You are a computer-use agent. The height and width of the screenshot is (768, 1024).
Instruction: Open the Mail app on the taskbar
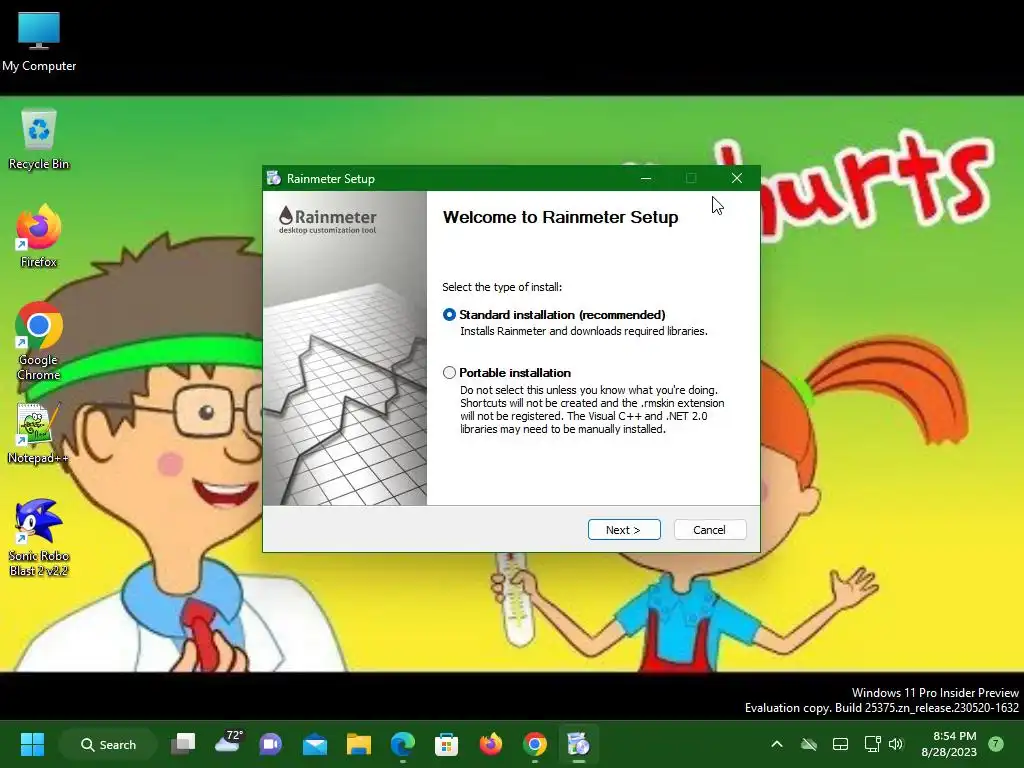click(315, 744)
